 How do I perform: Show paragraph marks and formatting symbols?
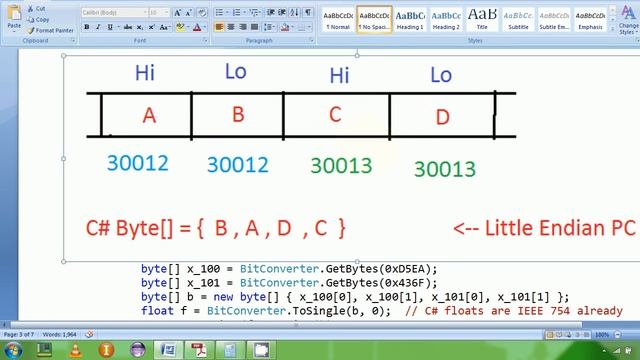coord(308,13)
